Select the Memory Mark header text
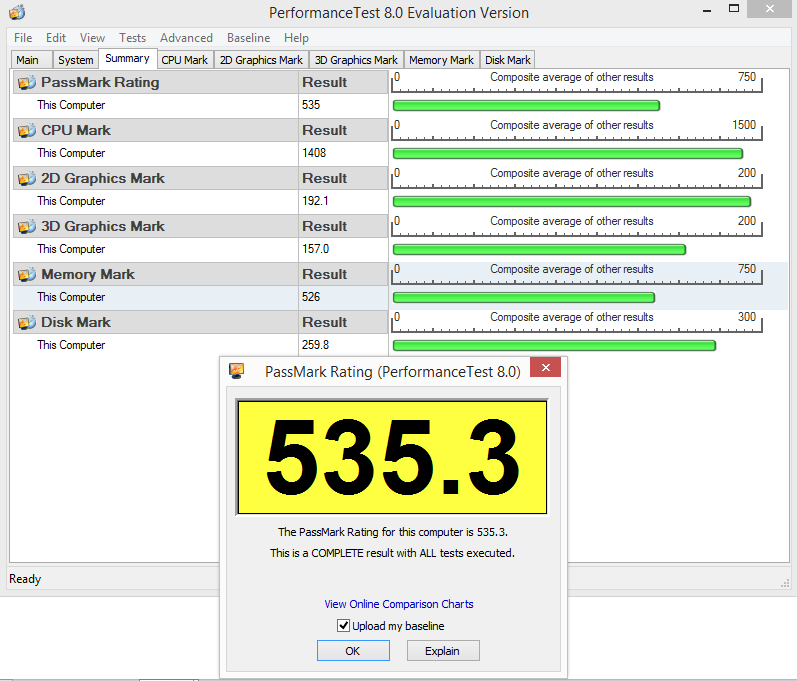 click(88, 274)
